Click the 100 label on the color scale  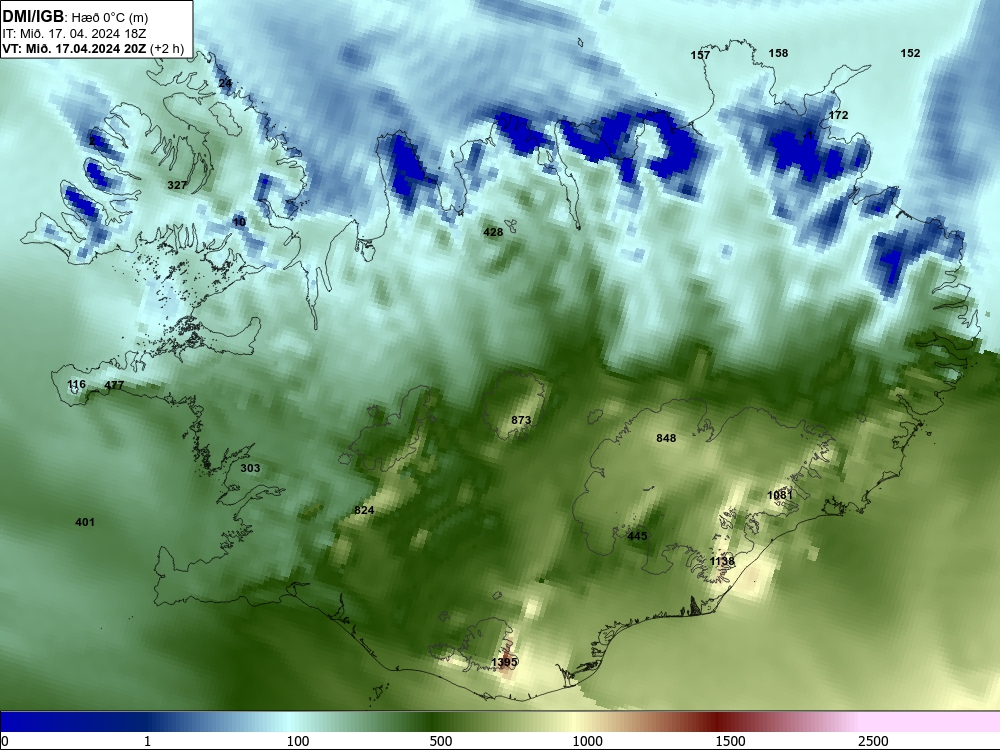tap(298, 741)
